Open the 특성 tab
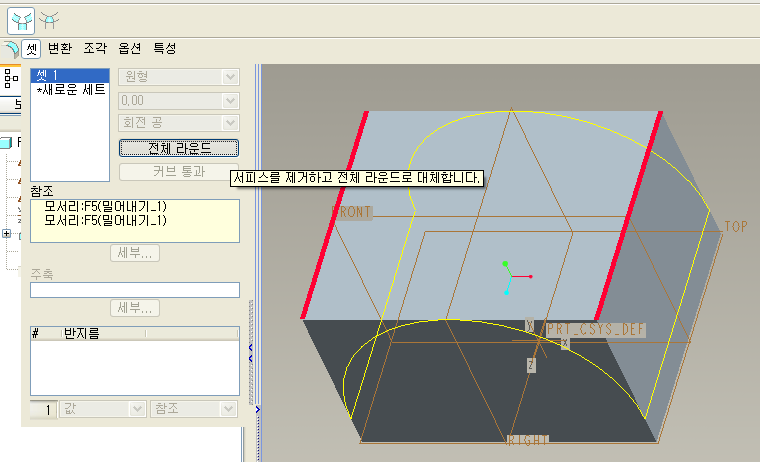This screenshot has height=462, width=760. click(x=165, y=48)
